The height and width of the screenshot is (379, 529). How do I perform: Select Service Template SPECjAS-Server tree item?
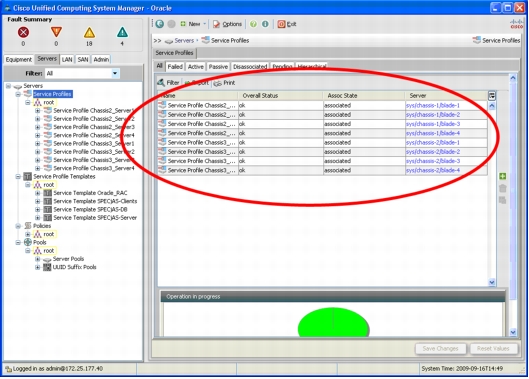pos(95,218)
